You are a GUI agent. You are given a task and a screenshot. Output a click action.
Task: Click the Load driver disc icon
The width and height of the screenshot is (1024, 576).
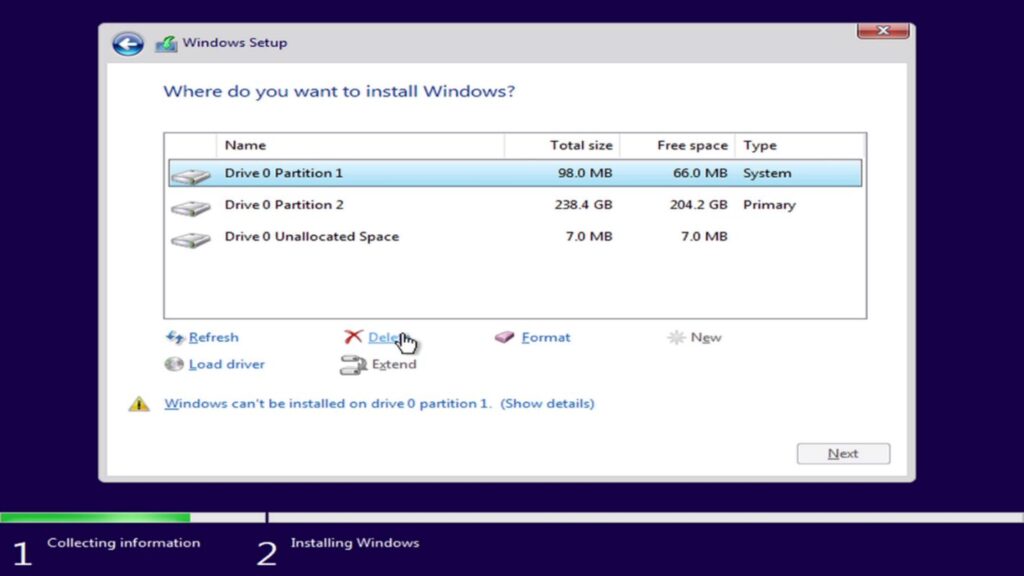click(174, 364)
